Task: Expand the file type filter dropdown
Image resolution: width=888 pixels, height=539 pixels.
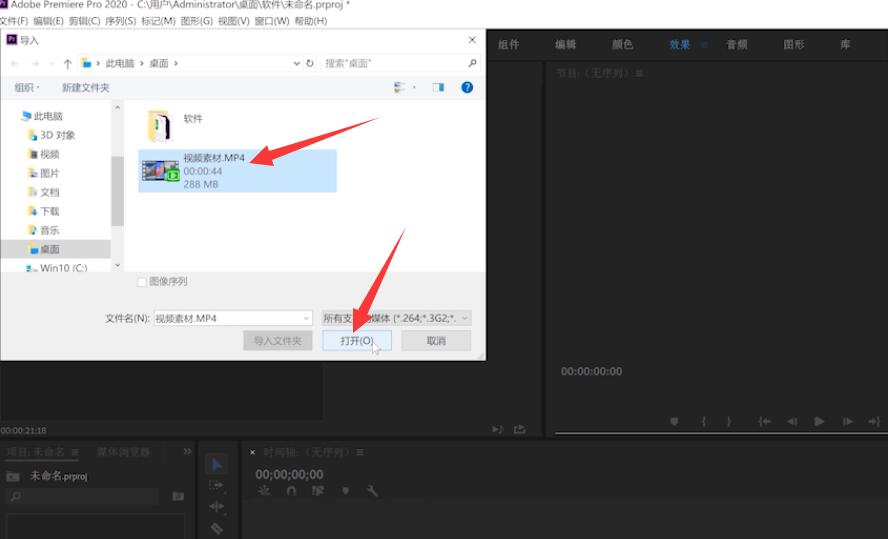Action: tap(464, 318)
